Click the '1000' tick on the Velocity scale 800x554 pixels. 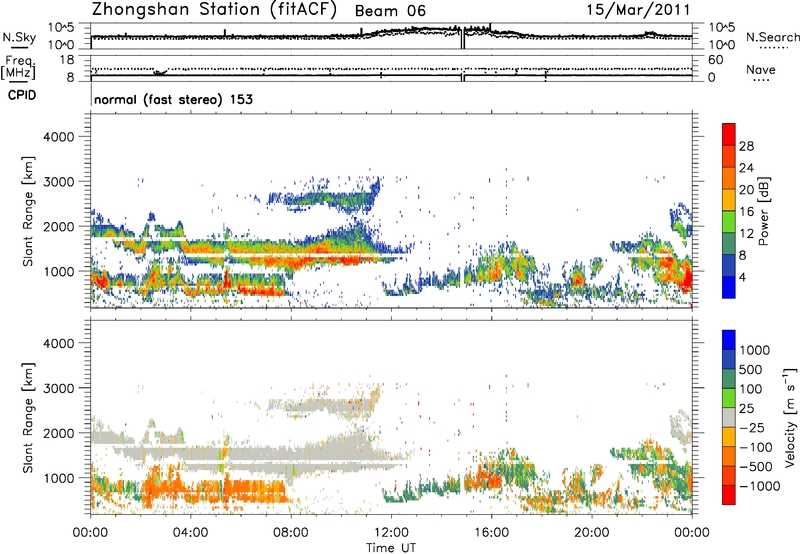(x=754, y=350)
